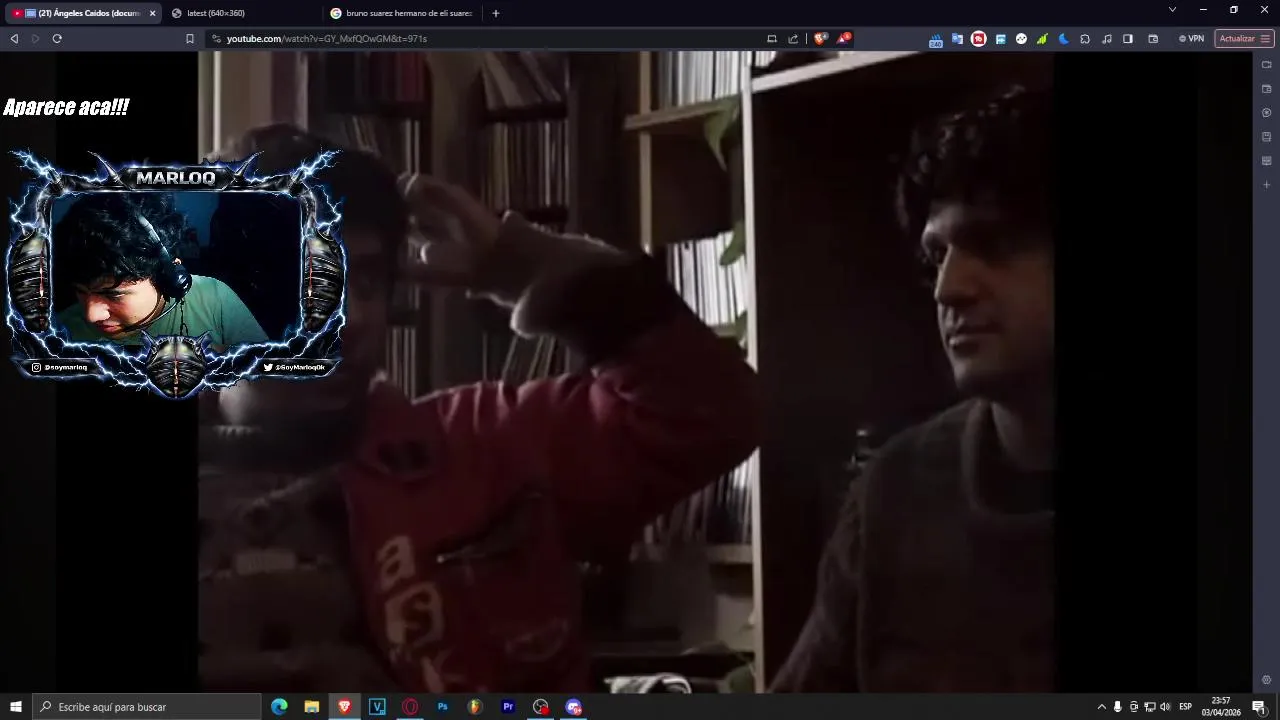Open the extensions puzzle-piece menu
1280x720 pixels.
pyautogui.click(x=1085, y=38)
